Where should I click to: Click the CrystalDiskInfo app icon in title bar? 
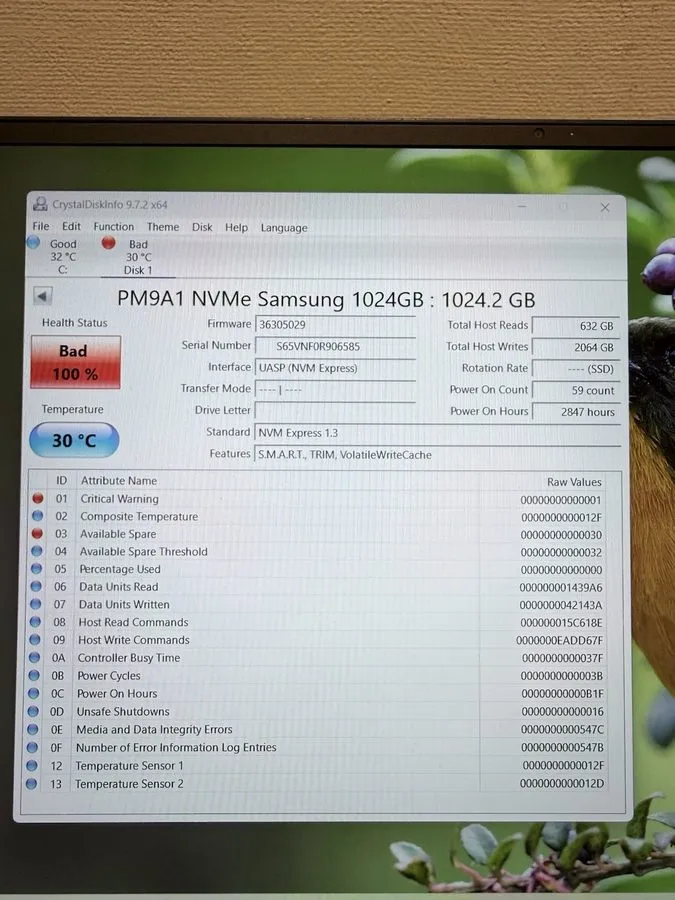click(x=40, y=204)
